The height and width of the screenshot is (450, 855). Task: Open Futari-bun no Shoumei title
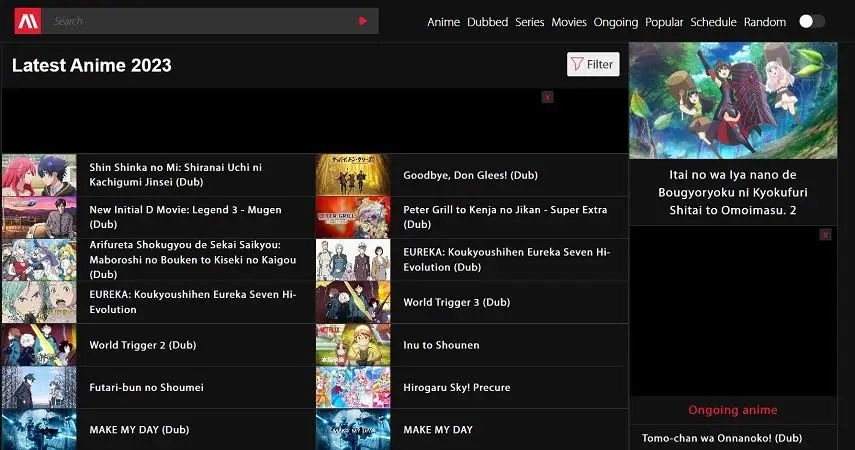146,387
